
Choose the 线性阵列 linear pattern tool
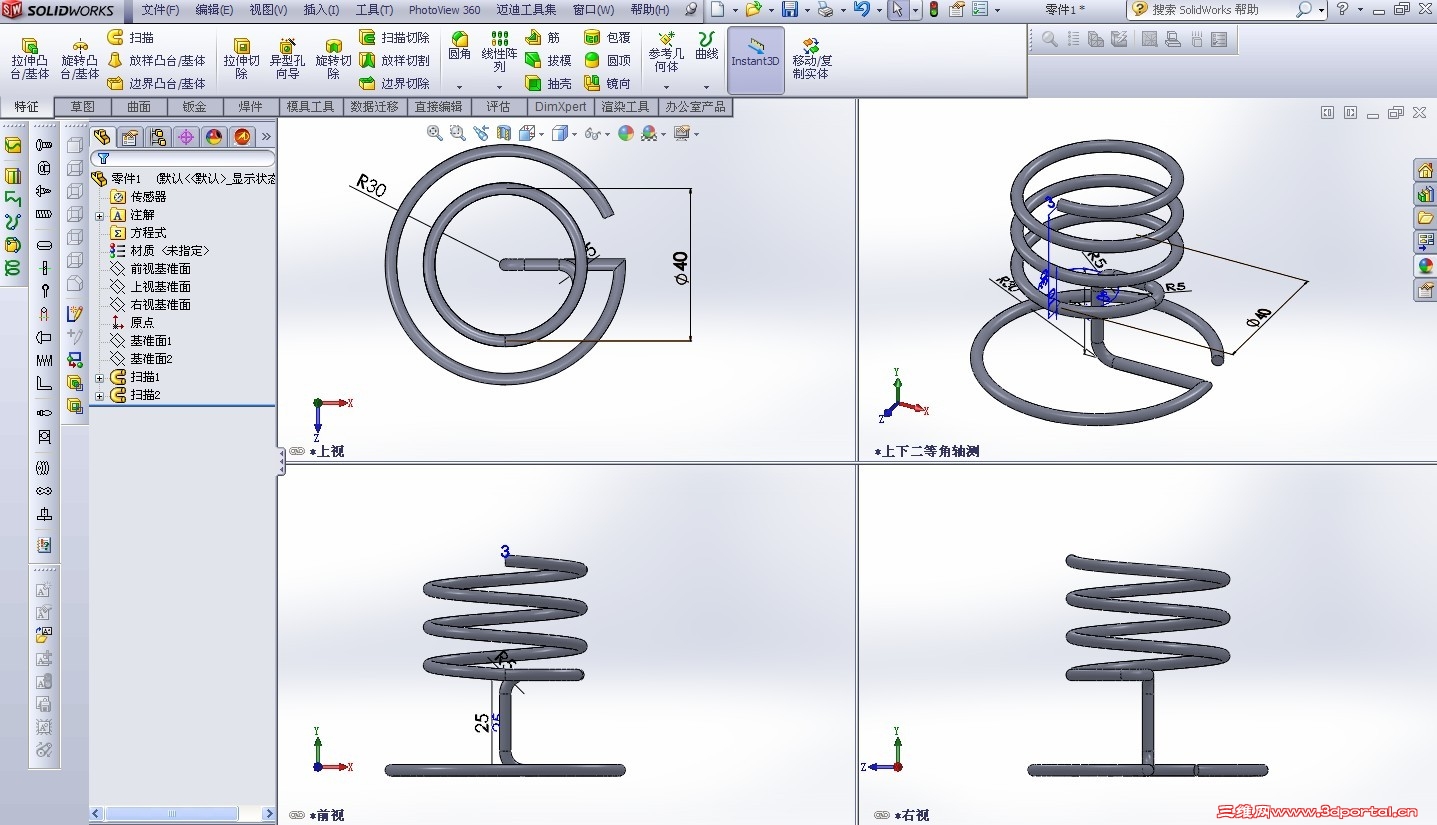(499, 52)
